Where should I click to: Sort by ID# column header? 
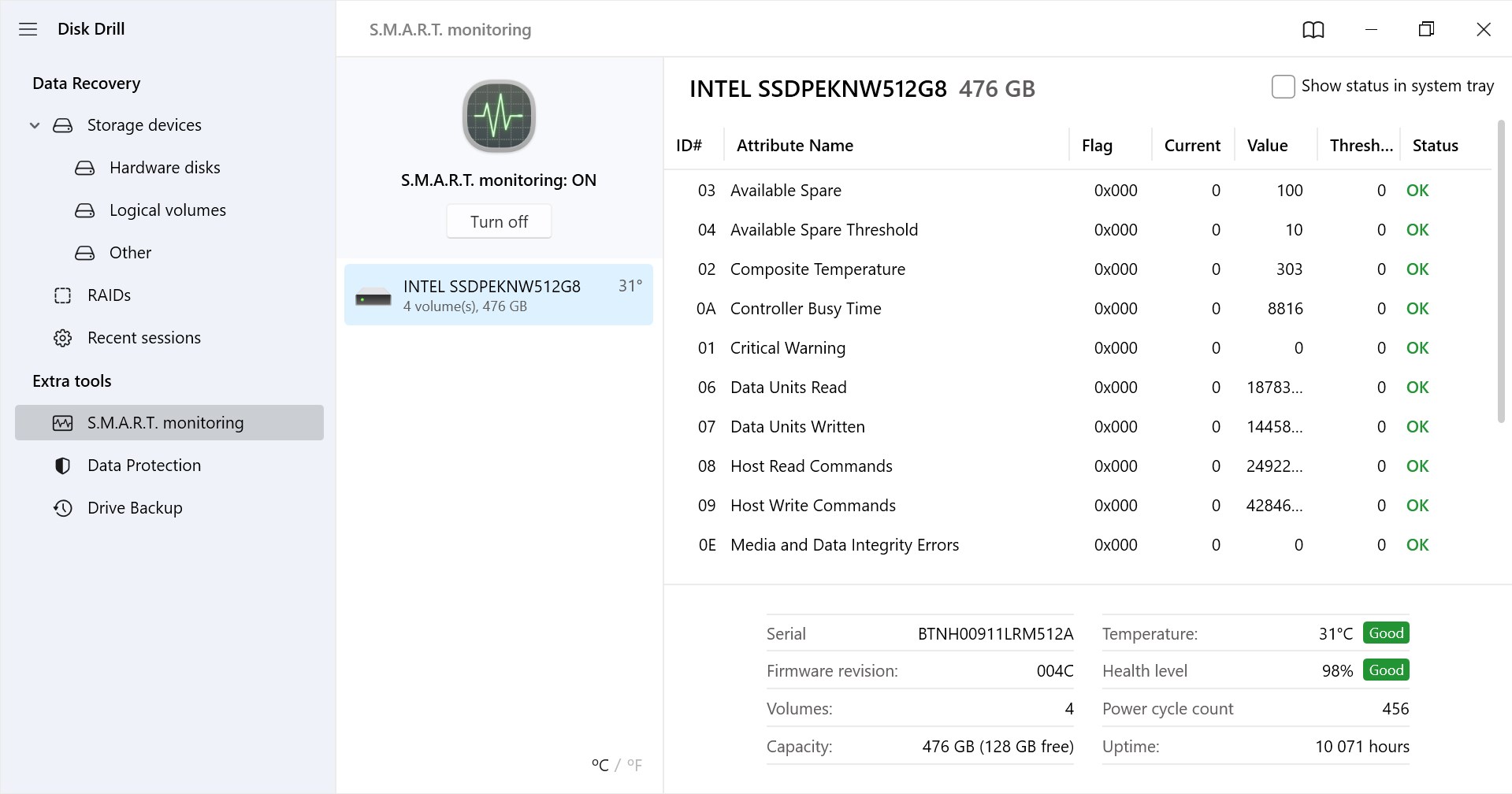tap(689, 146)
